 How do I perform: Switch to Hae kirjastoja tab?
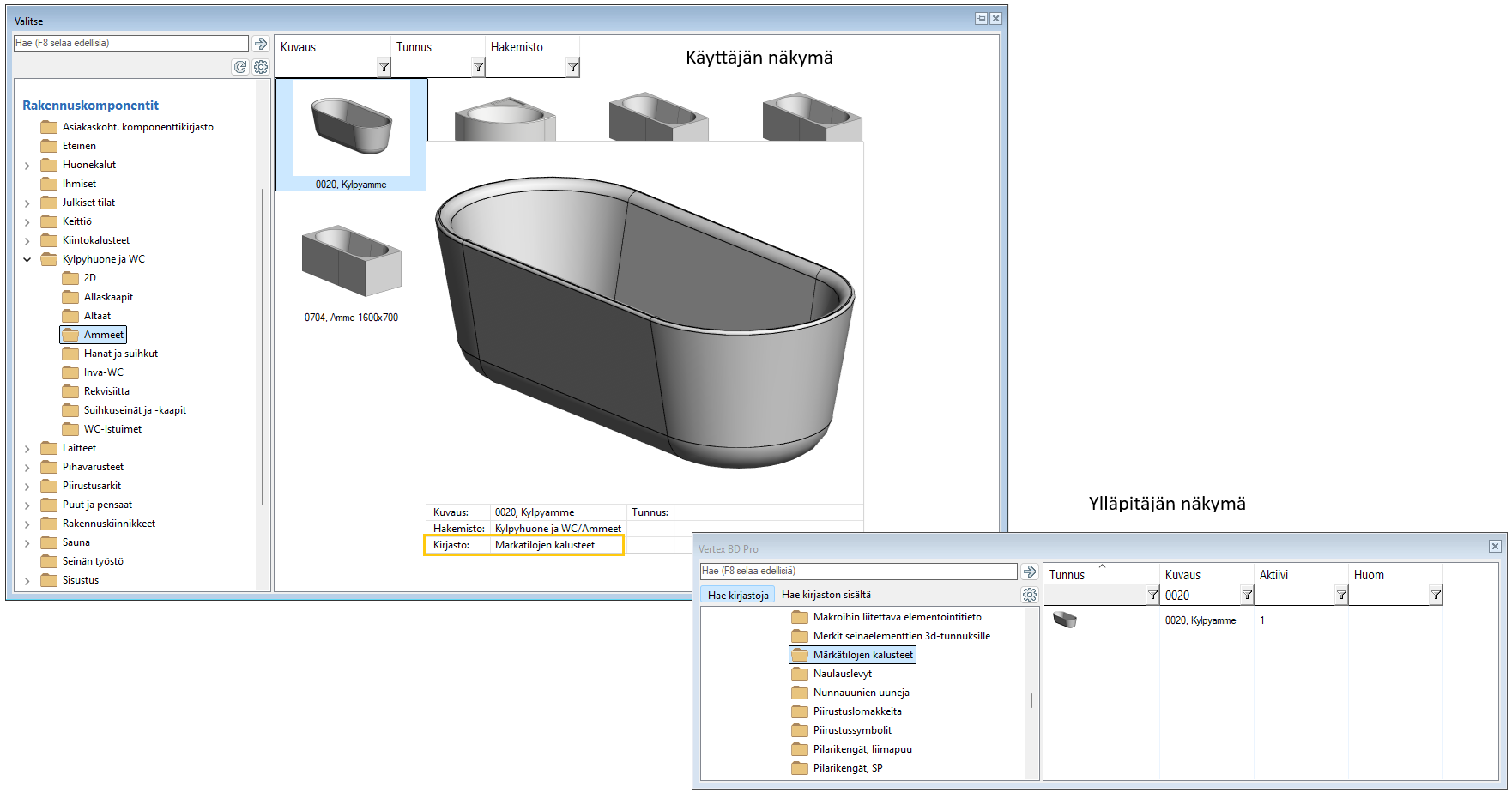click(x=738, y=595)
